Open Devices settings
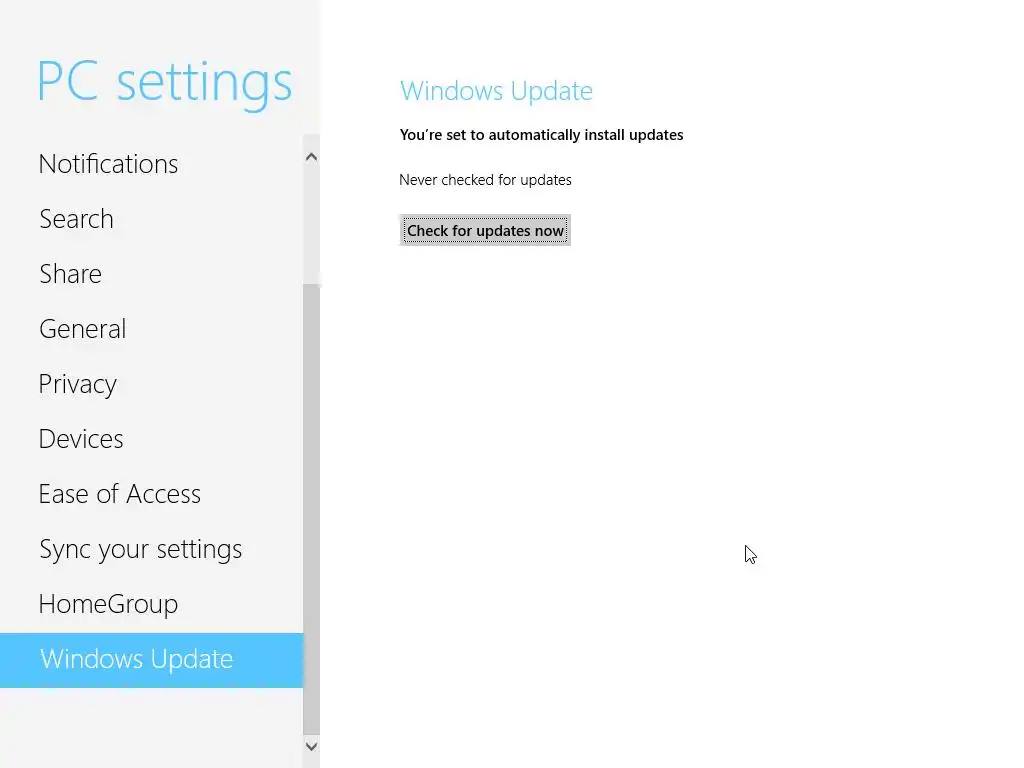1024x768 pixels. point(152,439)
